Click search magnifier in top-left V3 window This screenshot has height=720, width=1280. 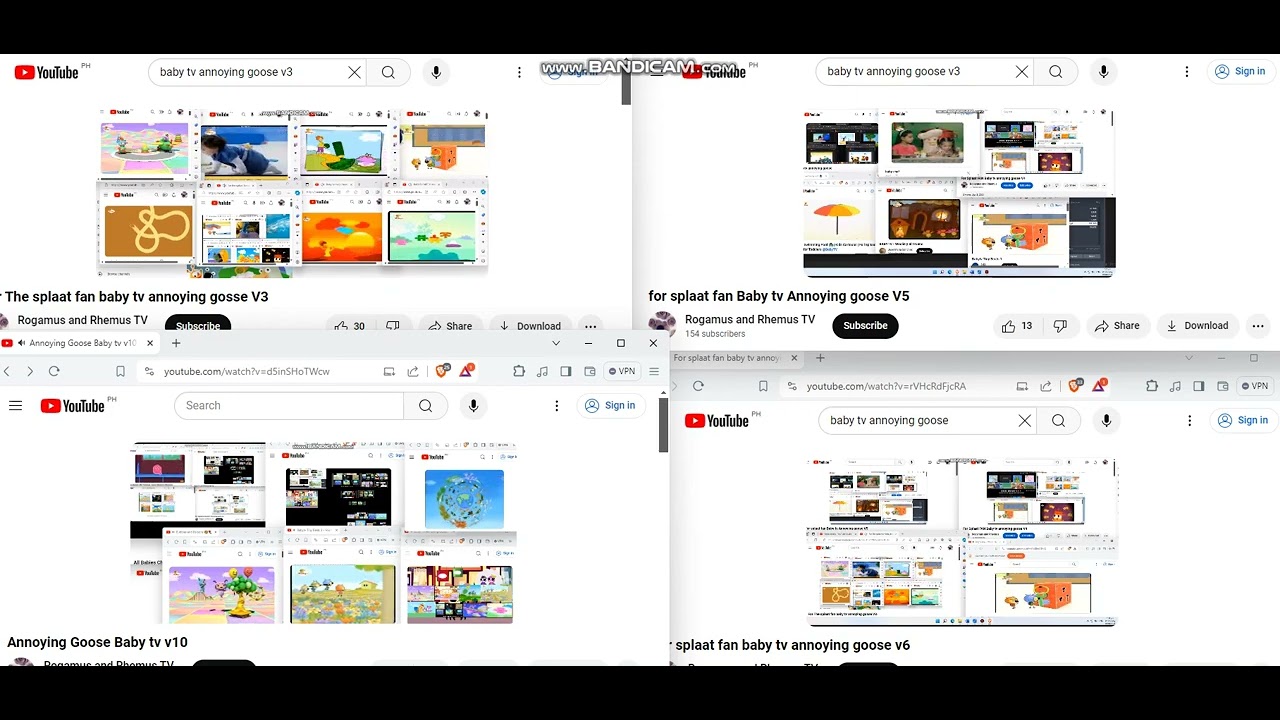click(x=388, y=72)
